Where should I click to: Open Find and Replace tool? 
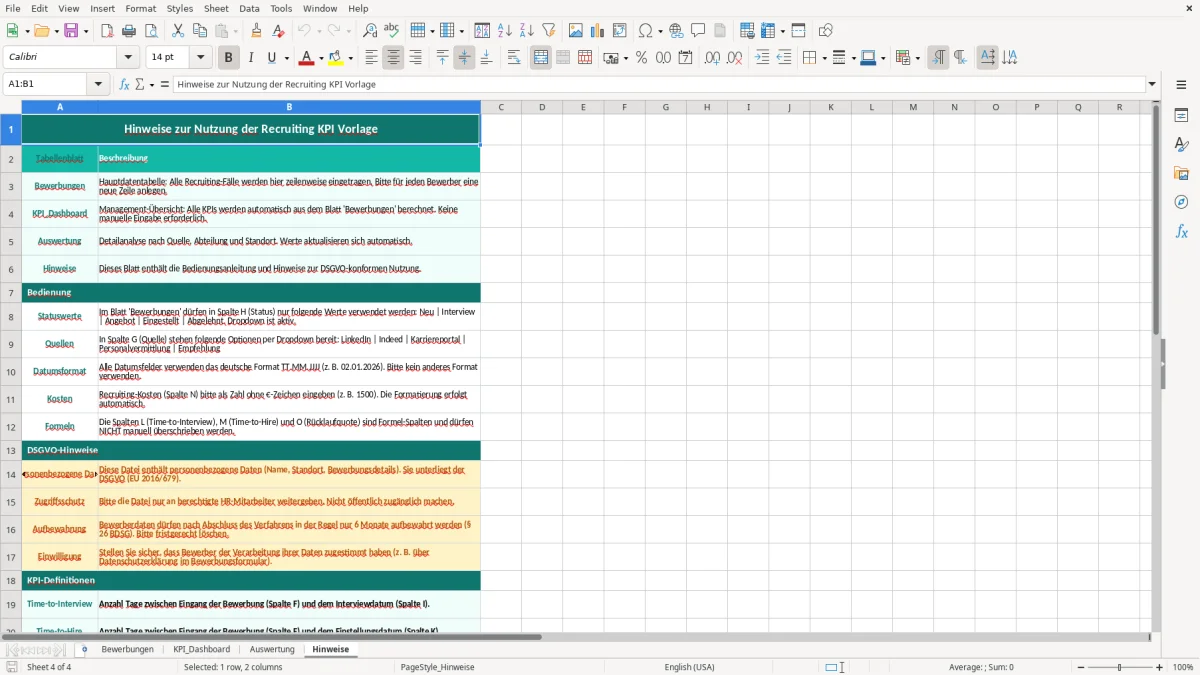point(370,31)
